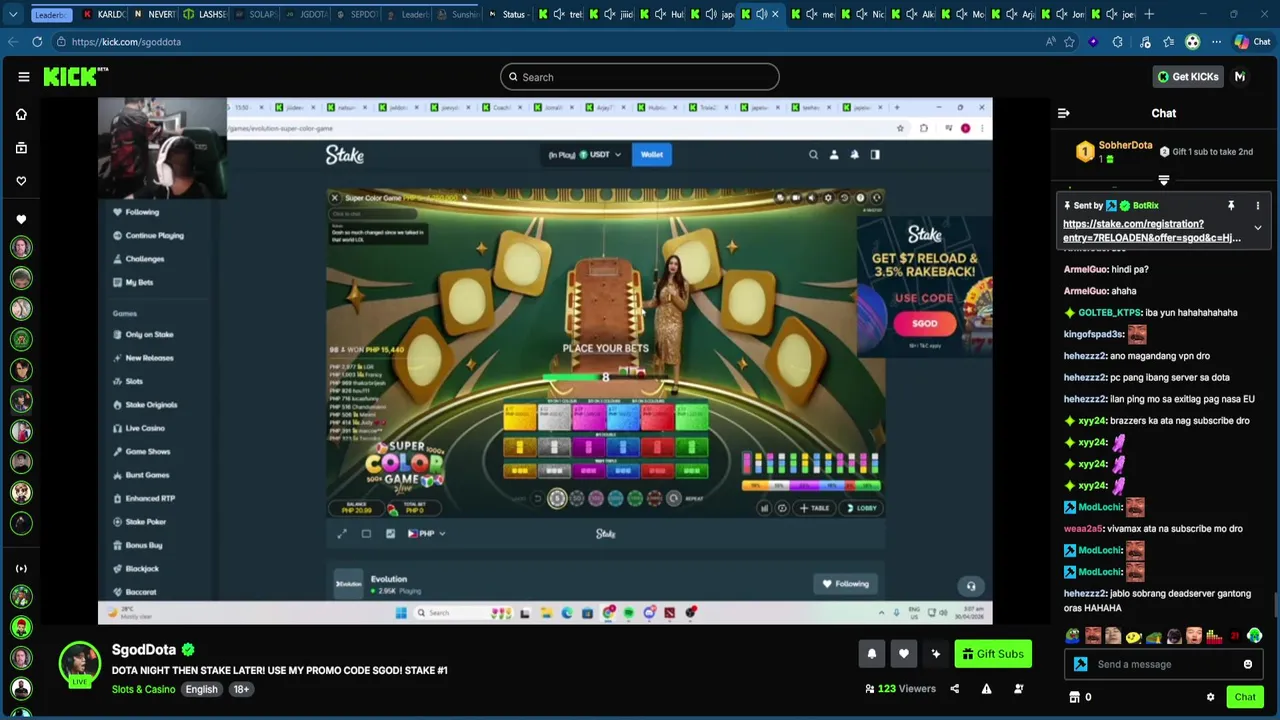Open a new browser tab
1280x720 pixels.
(1149, 14)
